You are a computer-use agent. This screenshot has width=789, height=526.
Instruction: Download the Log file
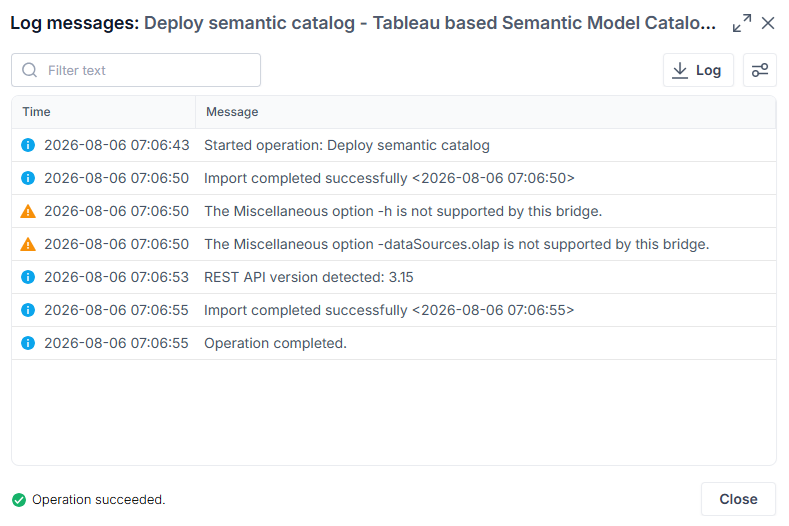pyautogui.click(x=698, y=70)
